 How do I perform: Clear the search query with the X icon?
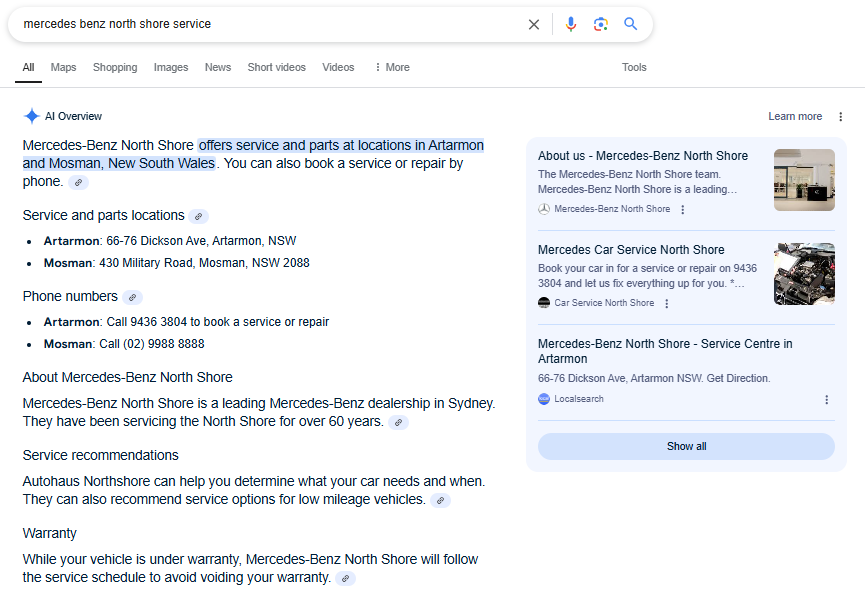tap(533, 24)
